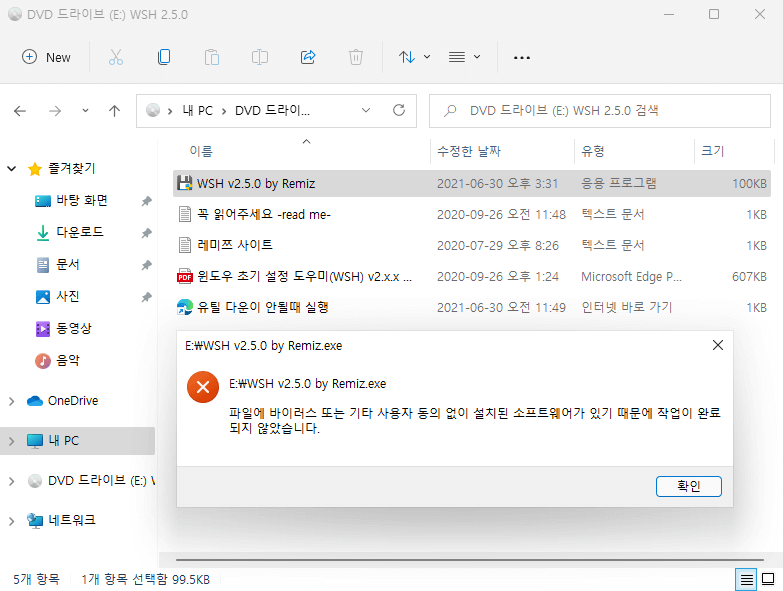Click the New button
783x591 pixels.
(x=46, y=57)
